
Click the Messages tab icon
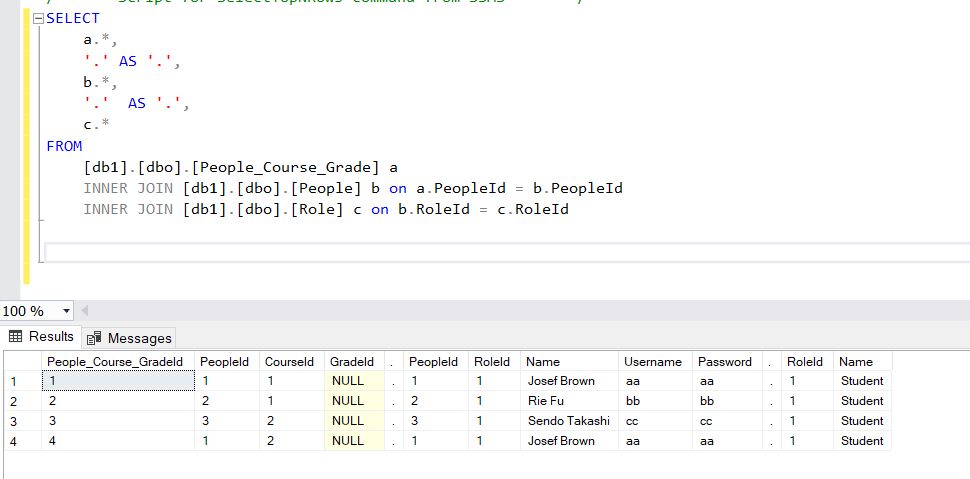[94, 339]
